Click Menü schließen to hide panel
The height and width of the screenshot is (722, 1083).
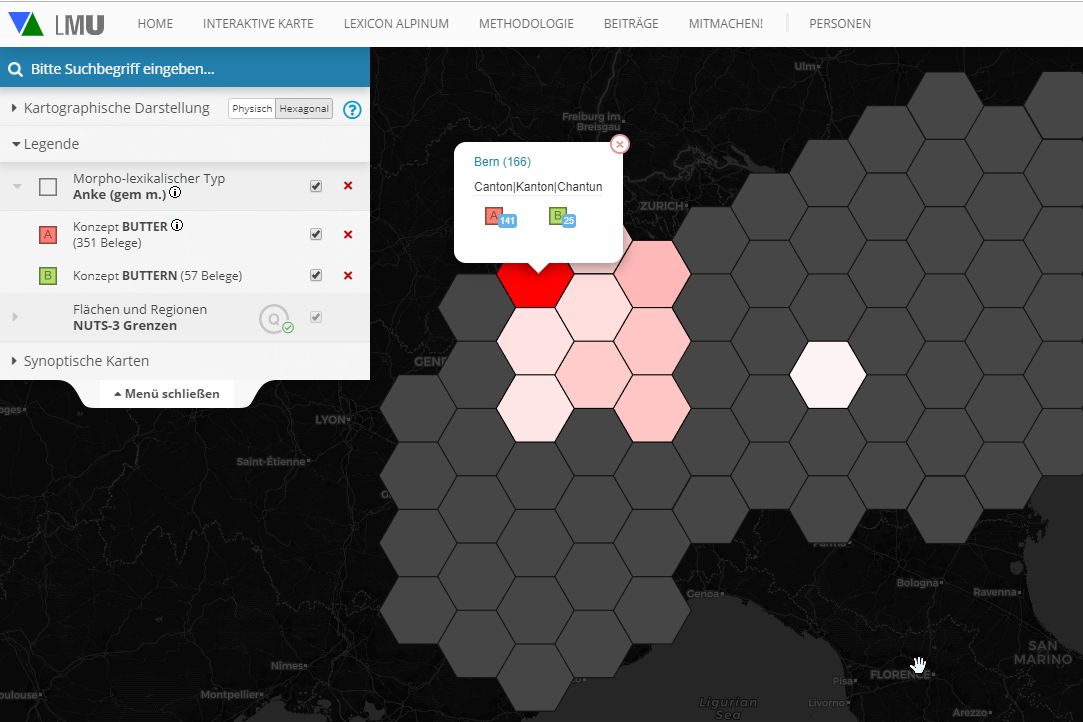click(167, 394)
